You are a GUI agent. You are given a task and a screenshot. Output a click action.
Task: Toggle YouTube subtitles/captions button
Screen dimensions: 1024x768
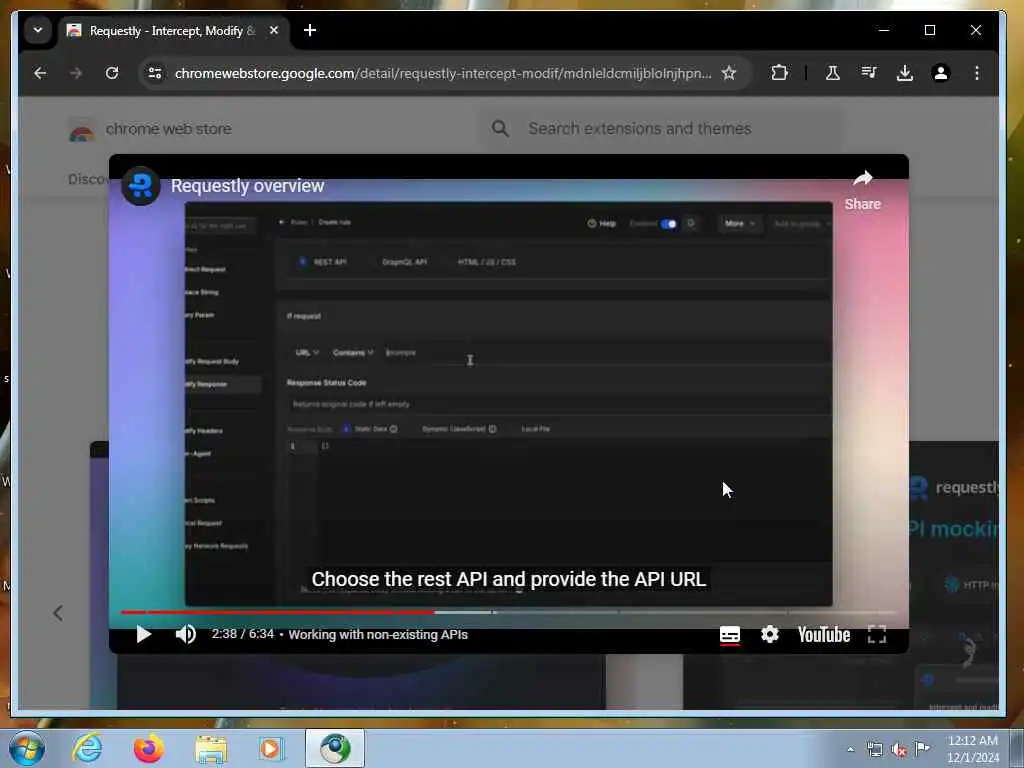coord(729,634)
